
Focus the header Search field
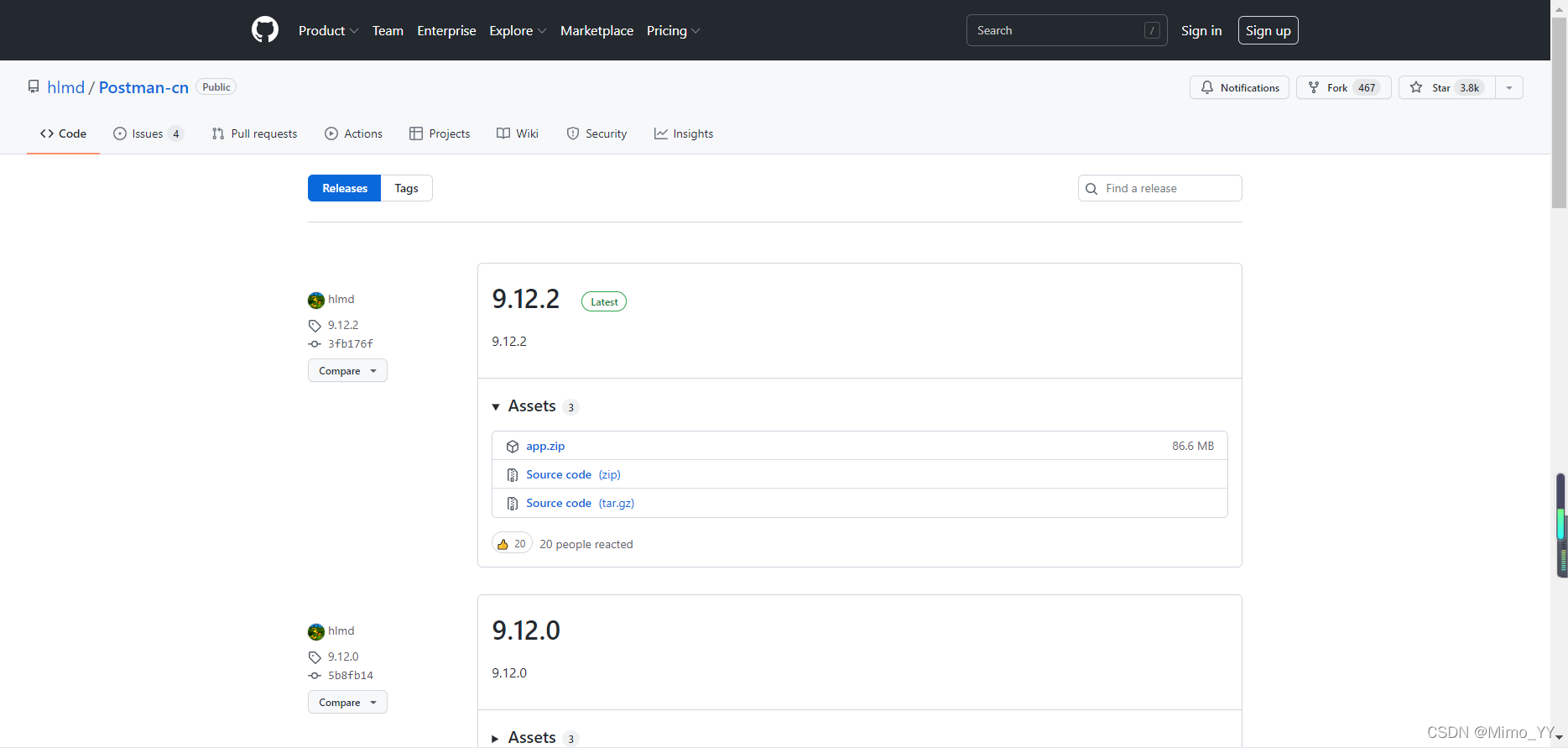pyautogui.click(x=1067, y=30)
